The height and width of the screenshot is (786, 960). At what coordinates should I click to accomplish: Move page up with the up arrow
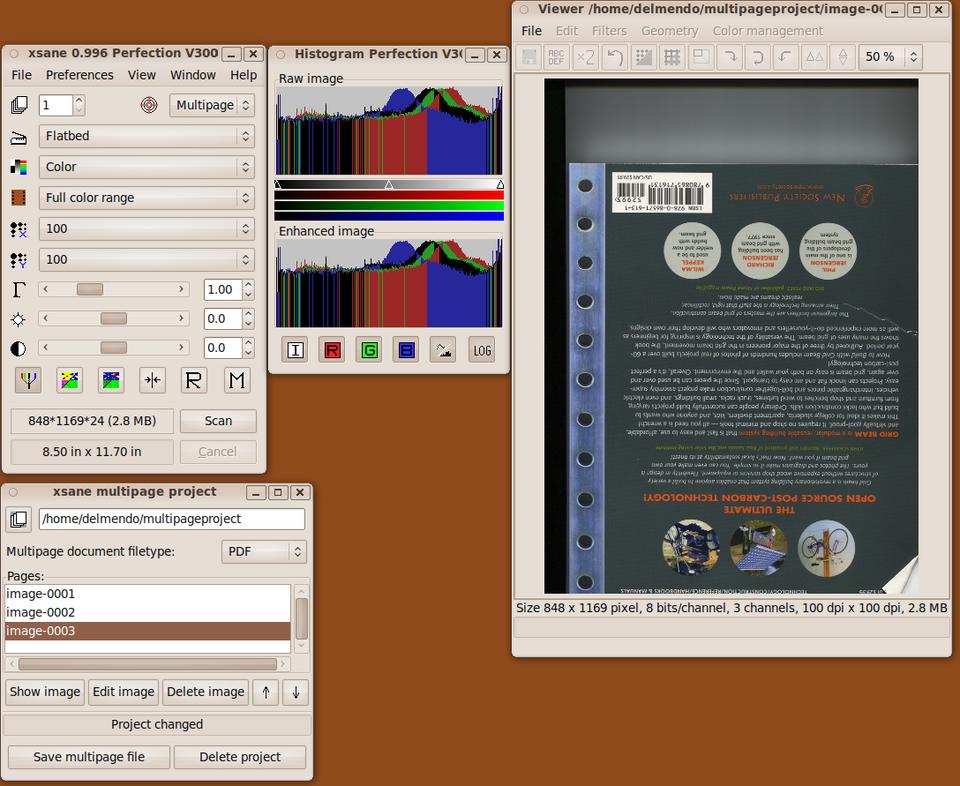[x=265, y=692]
